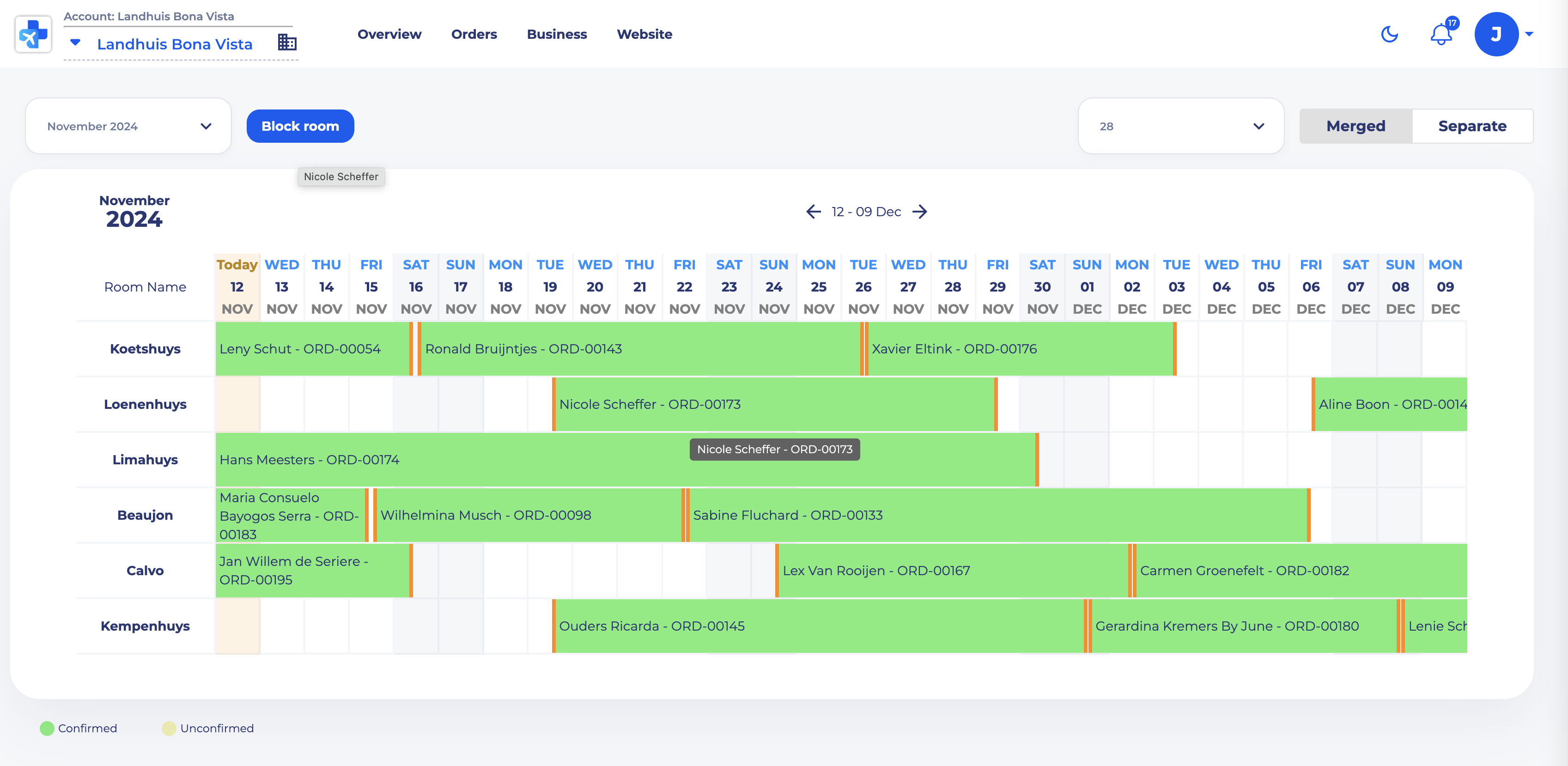
Task: Click the 12 - 09 Dec range label
Action: click(x=866, y=211)
